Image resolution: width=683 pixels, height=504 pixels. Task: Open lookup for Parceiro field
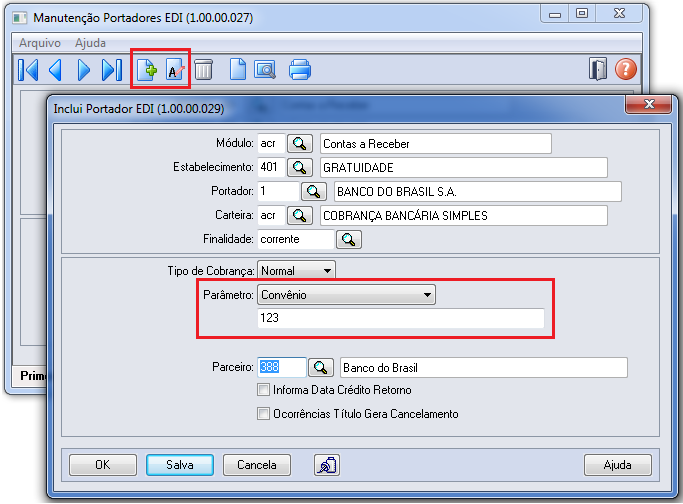(321, 368)
